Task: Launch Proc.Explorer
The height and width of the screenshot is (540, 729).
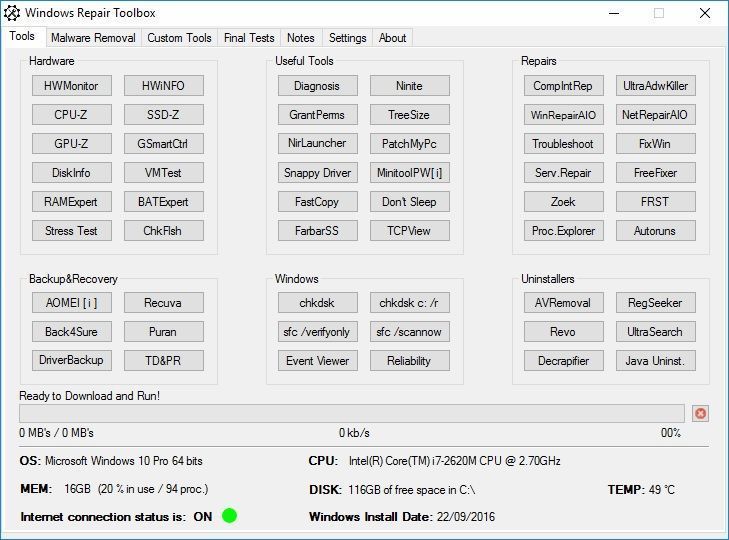Action: pos(563,231)
